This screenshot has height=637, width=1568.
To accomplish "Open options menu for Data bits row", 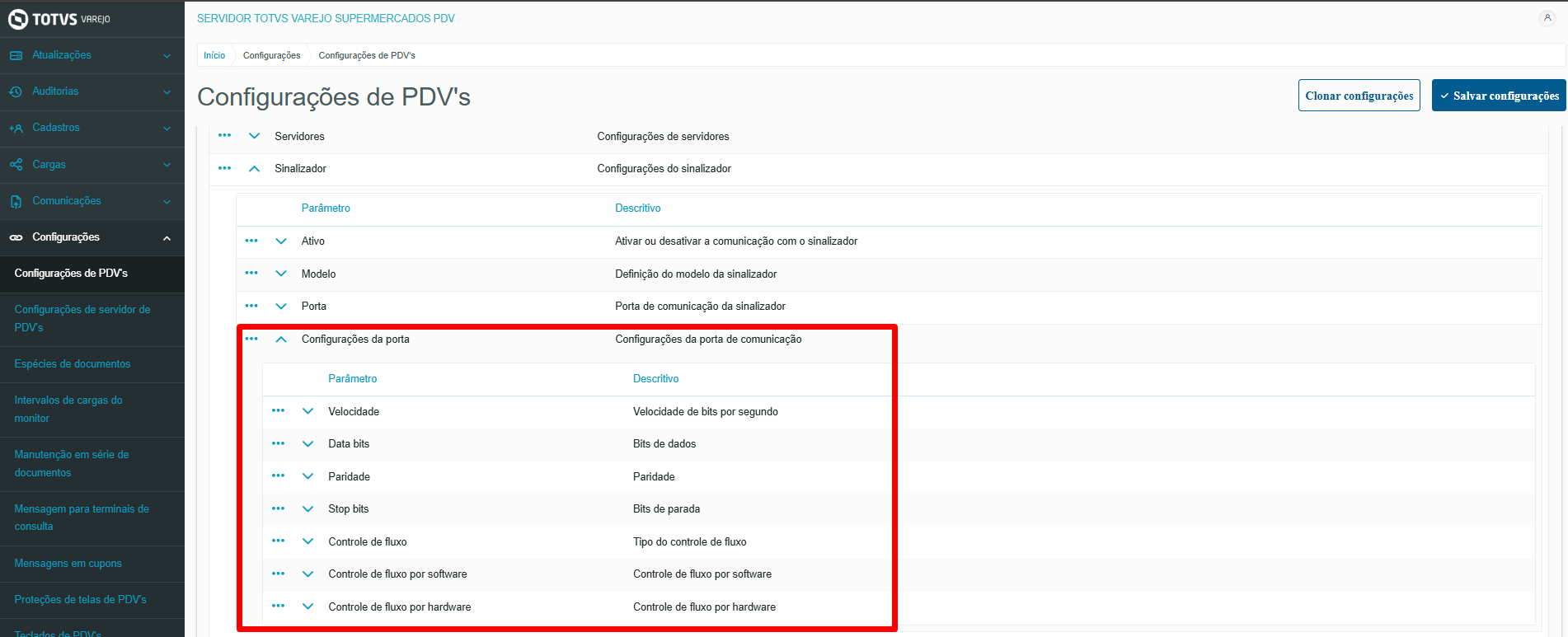I will (x=279, y=443).
